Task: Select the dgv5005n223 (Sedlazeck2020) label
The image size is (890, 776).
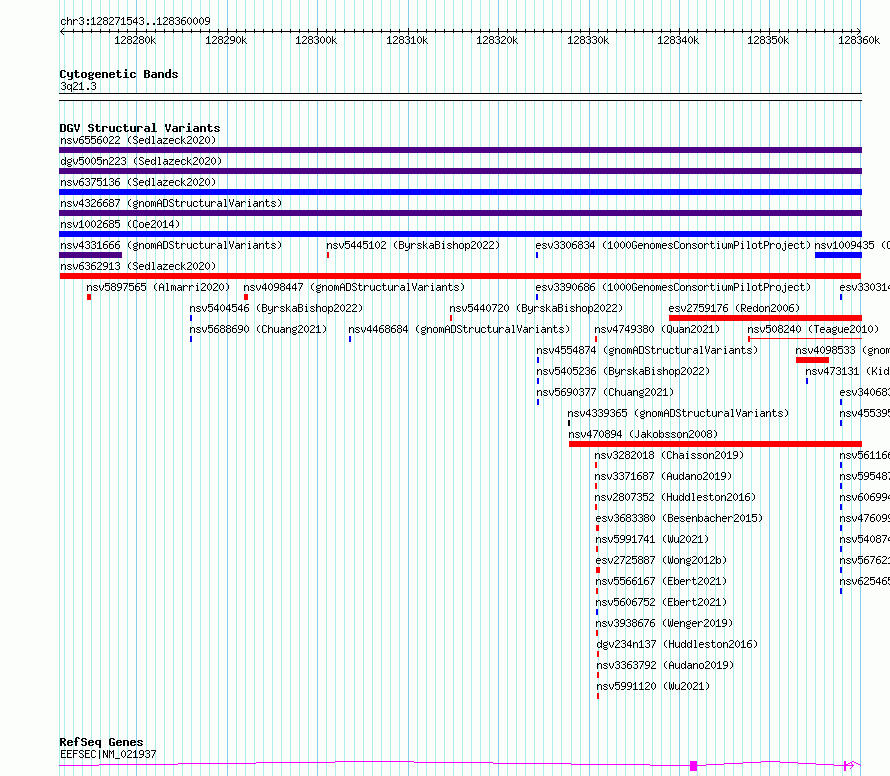Action: (141, 161)
